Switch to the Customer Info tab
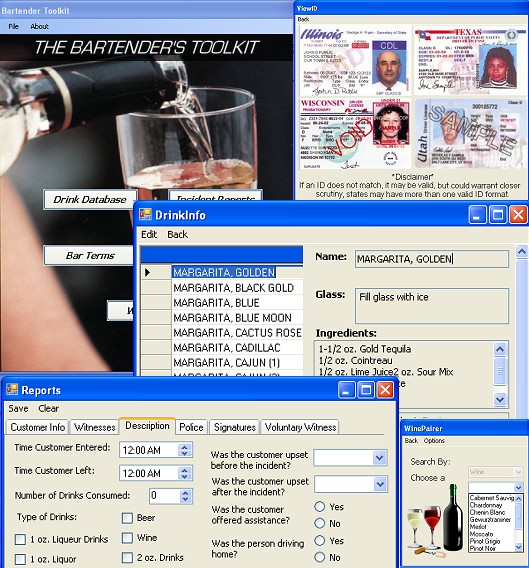Screen dimensions: 529x568 [x=38, y=427]
